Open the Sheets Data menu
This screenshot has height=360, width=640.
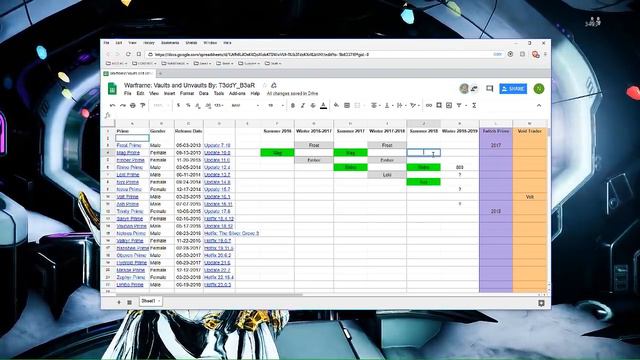pos(204,93)
